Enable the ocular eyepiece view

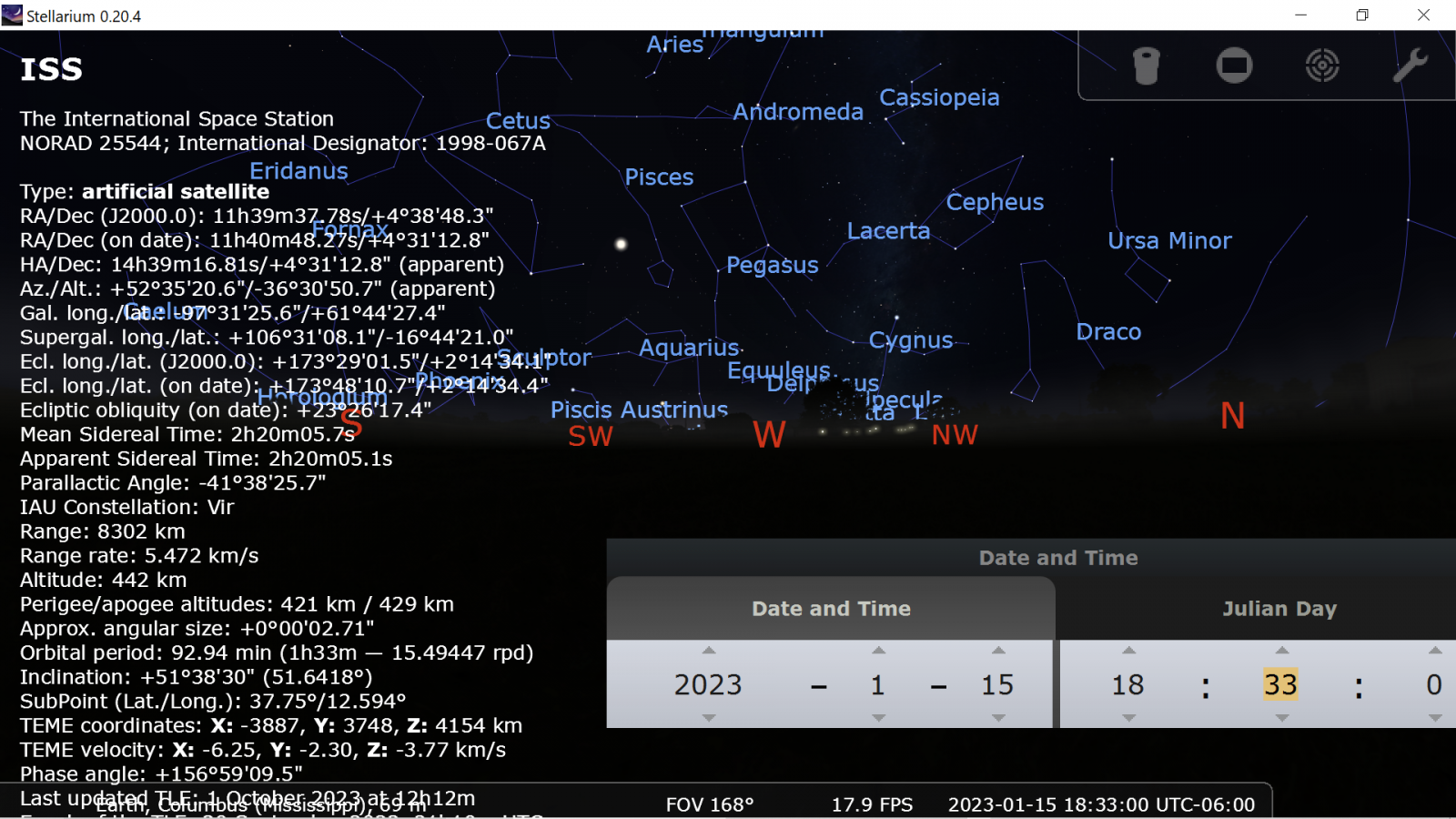tap(1146, 66)
